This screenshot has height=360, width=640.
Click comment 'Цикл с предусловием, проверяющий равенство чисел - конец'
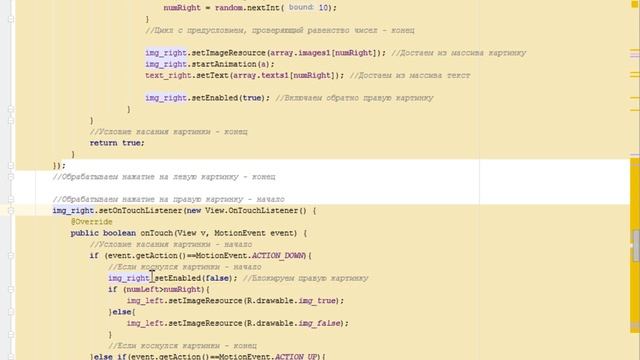(x=280, y=31)
